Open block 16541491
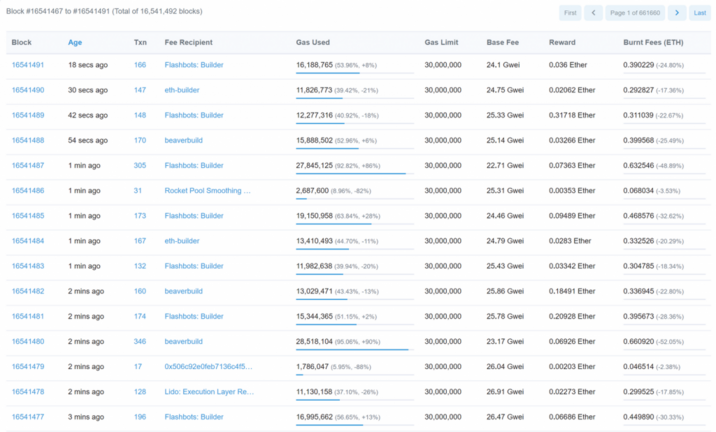The image size is (716, 432). tap(28, 65)
